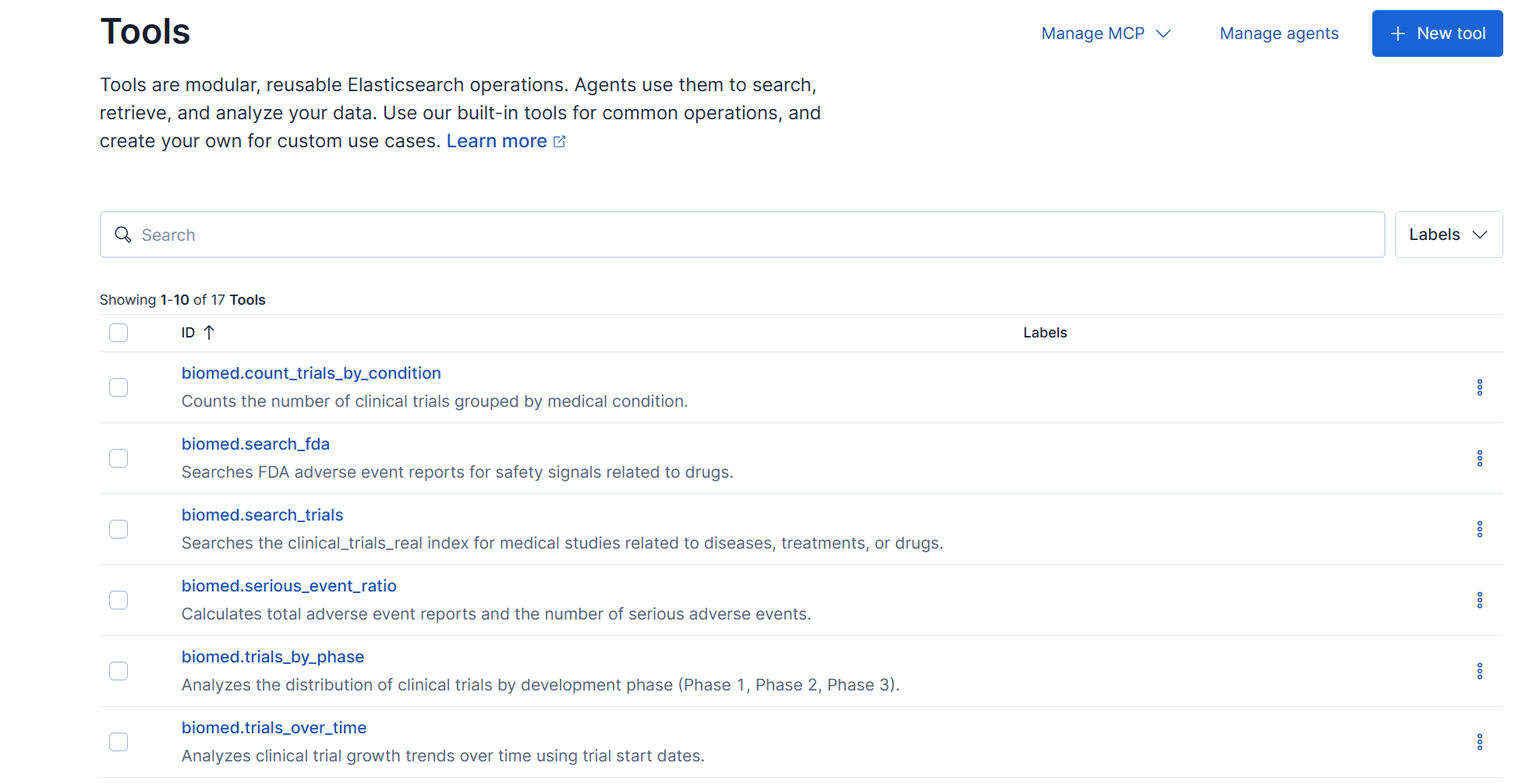
Task: Click the ID column sort arrow
Action: coord(209,333)
